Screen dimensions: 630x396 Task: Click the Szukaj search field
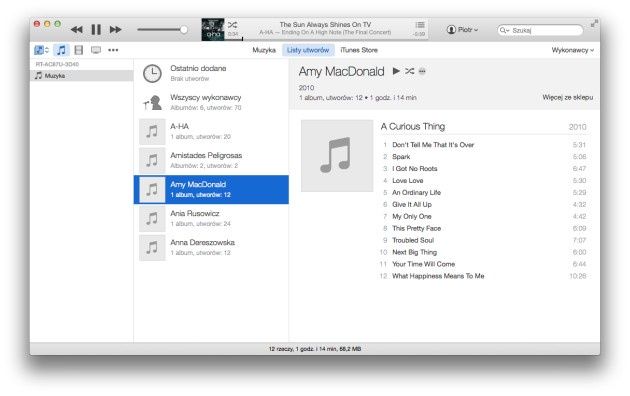540,30
